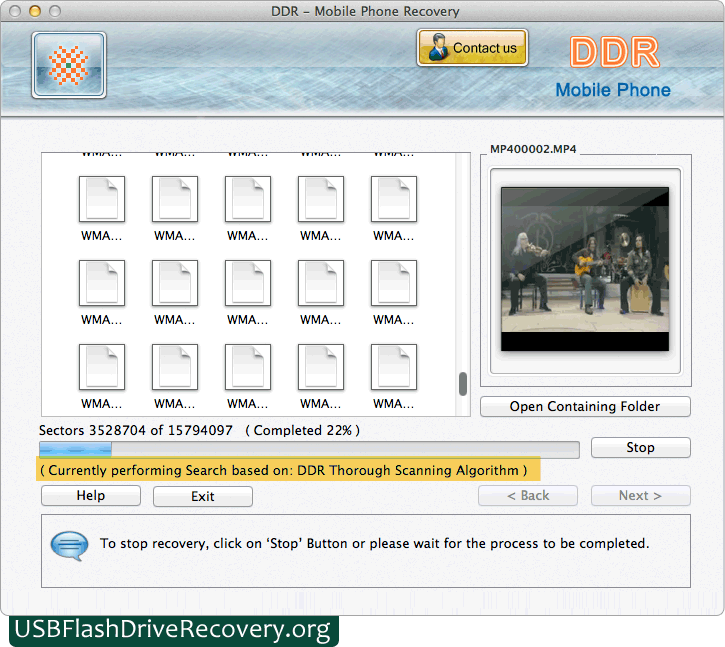Click the 'To stop recovery' hint text
725x647 pixels.
pos(375,543)
